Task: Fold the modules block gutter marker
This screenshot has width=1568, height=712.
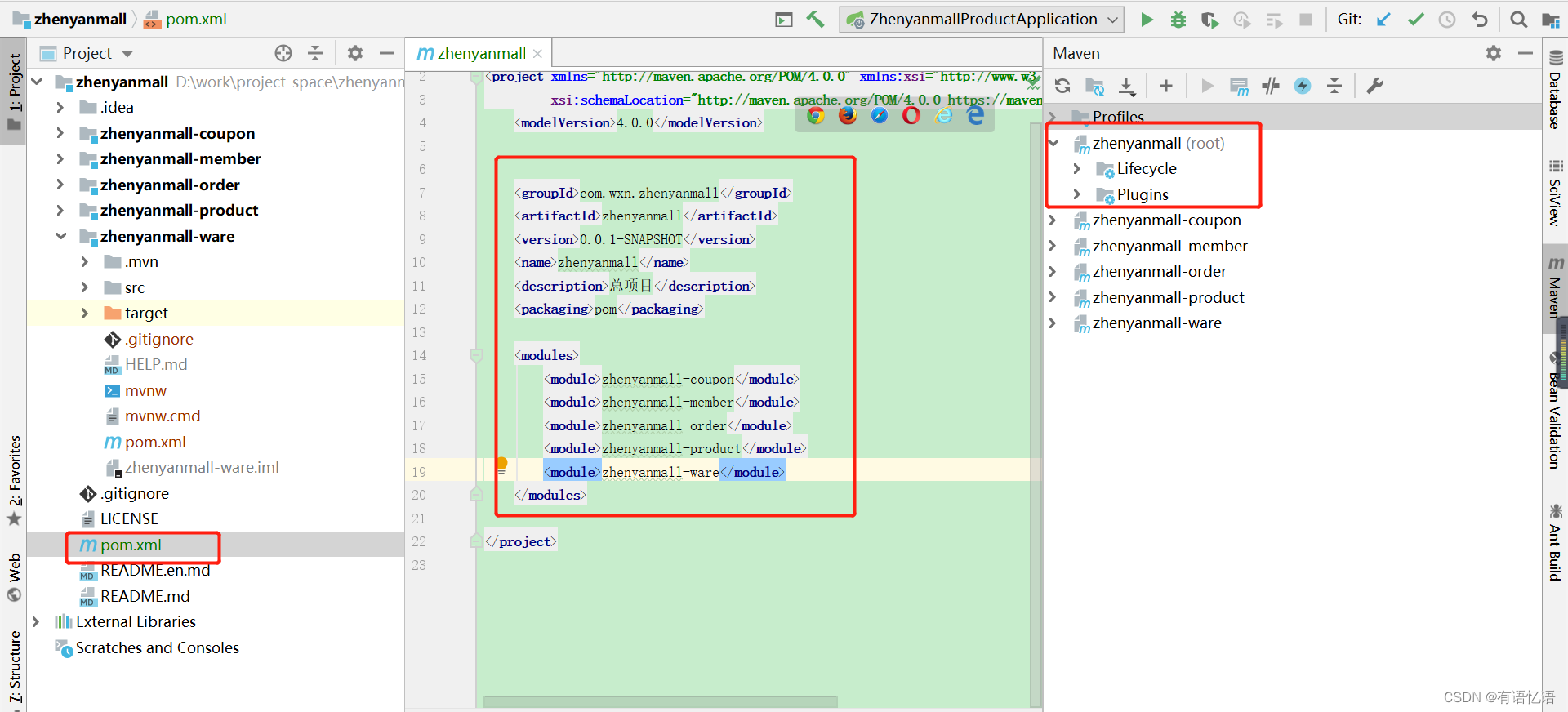Action: (x=476, y=355)
